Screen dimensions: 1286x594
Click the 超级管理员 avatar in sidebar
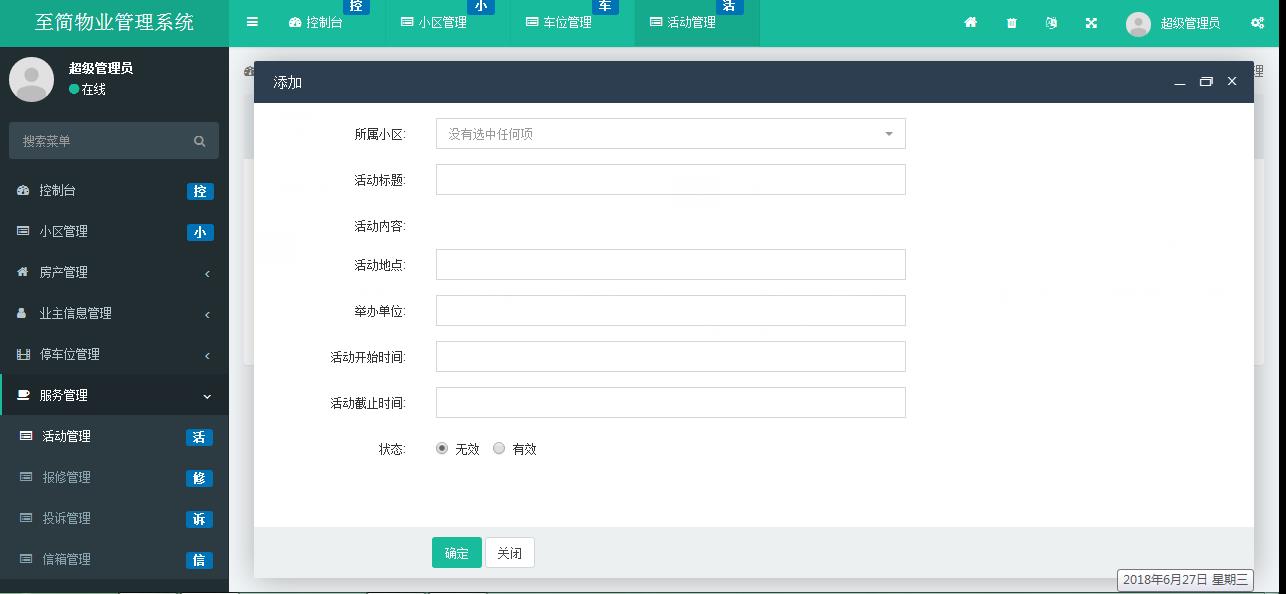click(x=31, y=79)
